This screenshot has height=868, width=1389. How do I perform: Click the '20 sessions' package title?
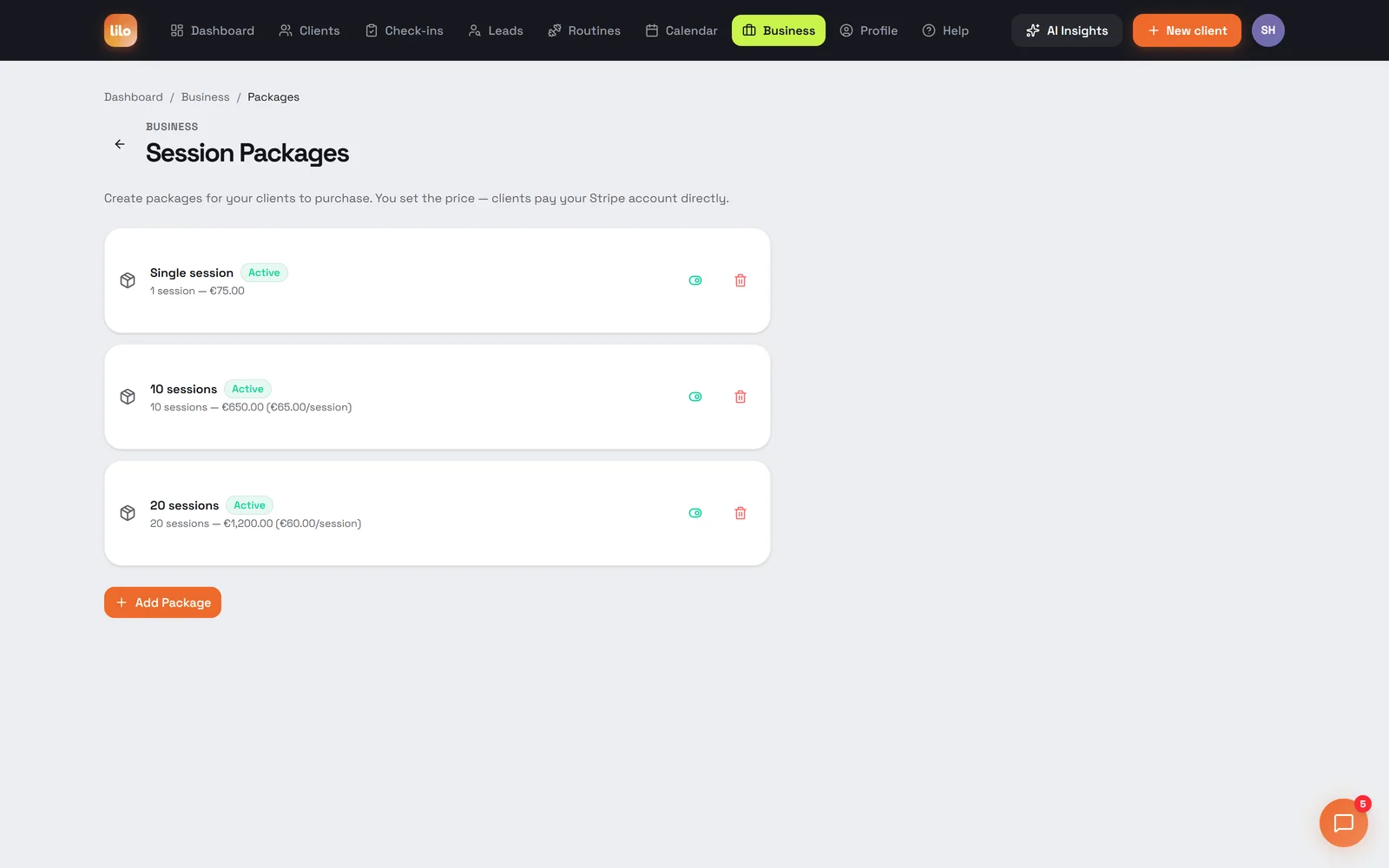tap(184, 505)
